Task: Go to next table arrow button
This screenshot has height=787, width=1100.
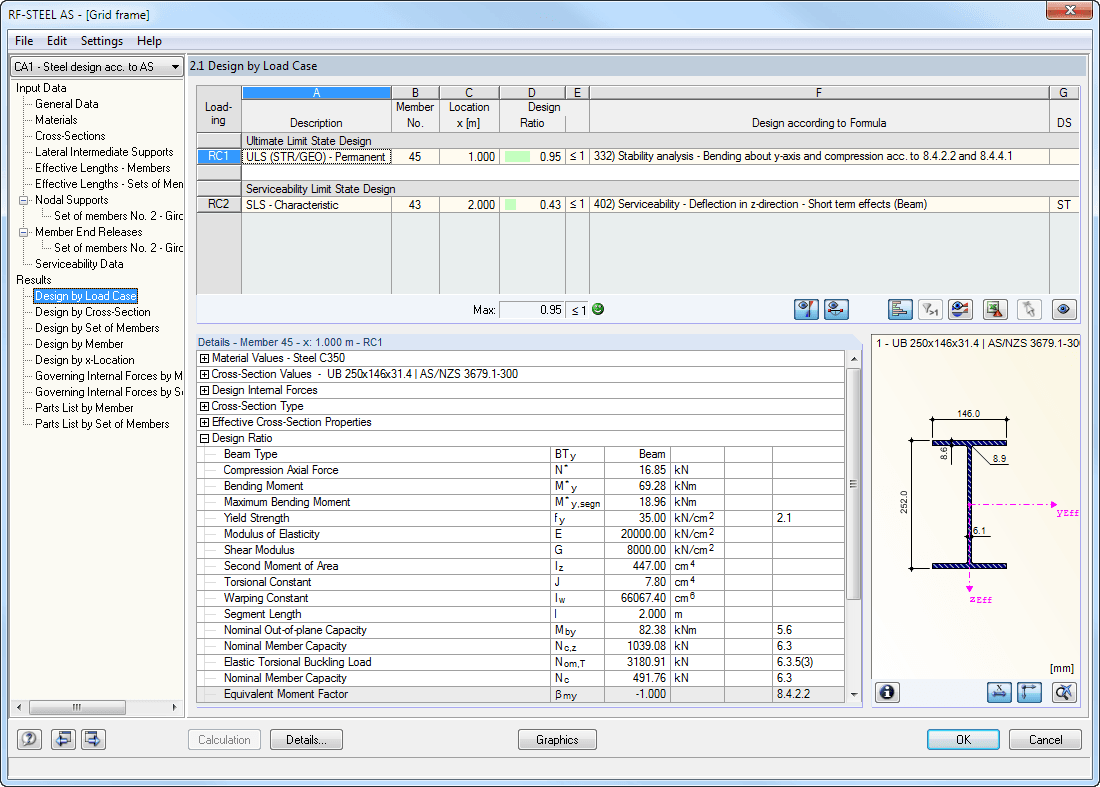Action: pyautogui.click(x=93, y=739)
